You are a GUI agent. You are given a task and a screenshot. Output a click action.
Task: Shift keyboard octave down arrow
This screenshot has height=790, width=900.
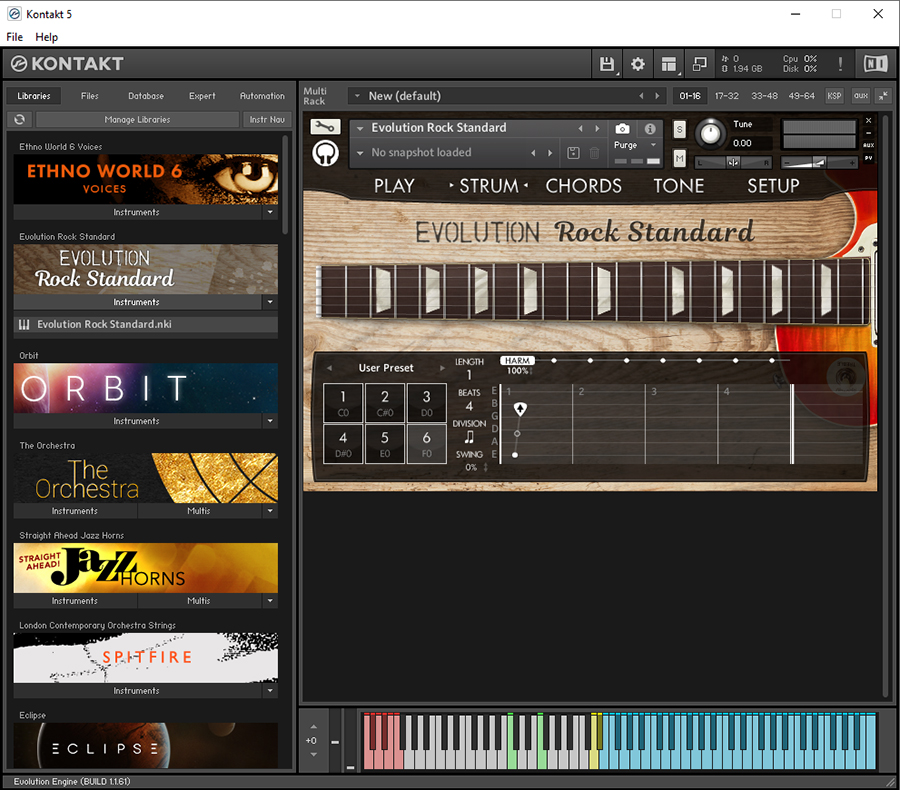[313, 754]
